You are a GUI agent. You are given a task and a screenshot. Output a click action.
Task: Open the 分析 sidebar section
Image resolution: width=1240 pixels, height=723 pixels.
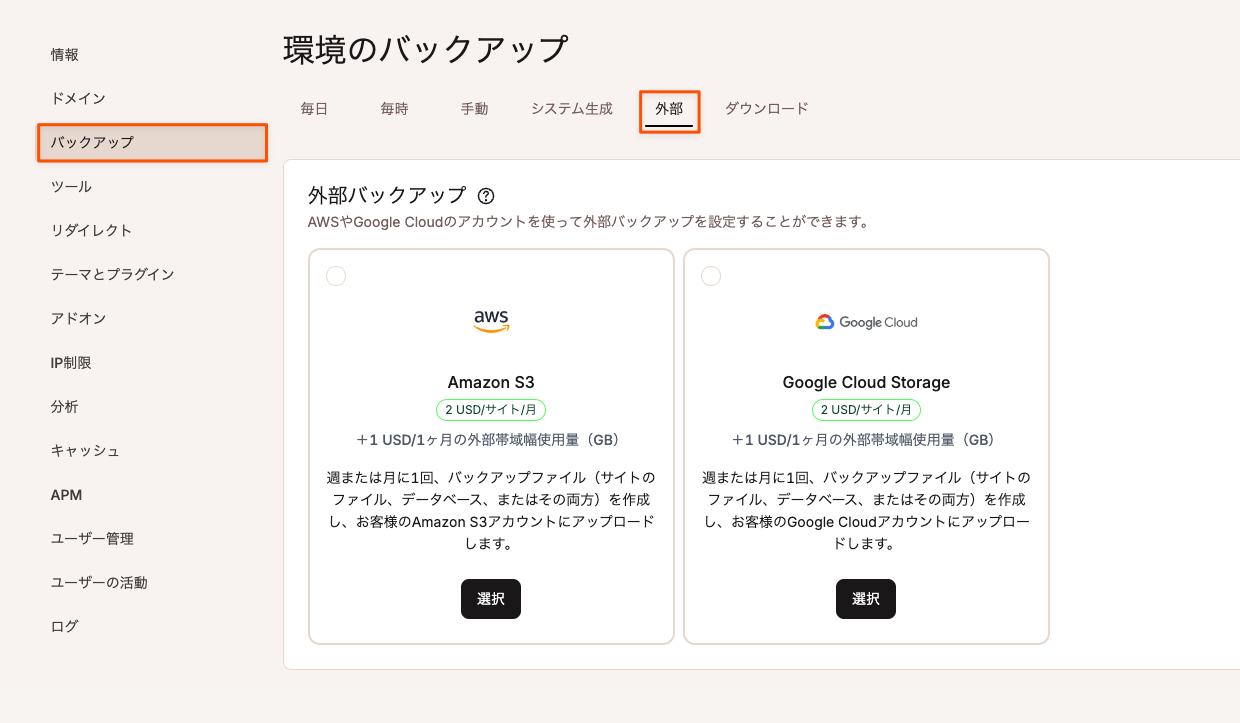pos(63,406)
